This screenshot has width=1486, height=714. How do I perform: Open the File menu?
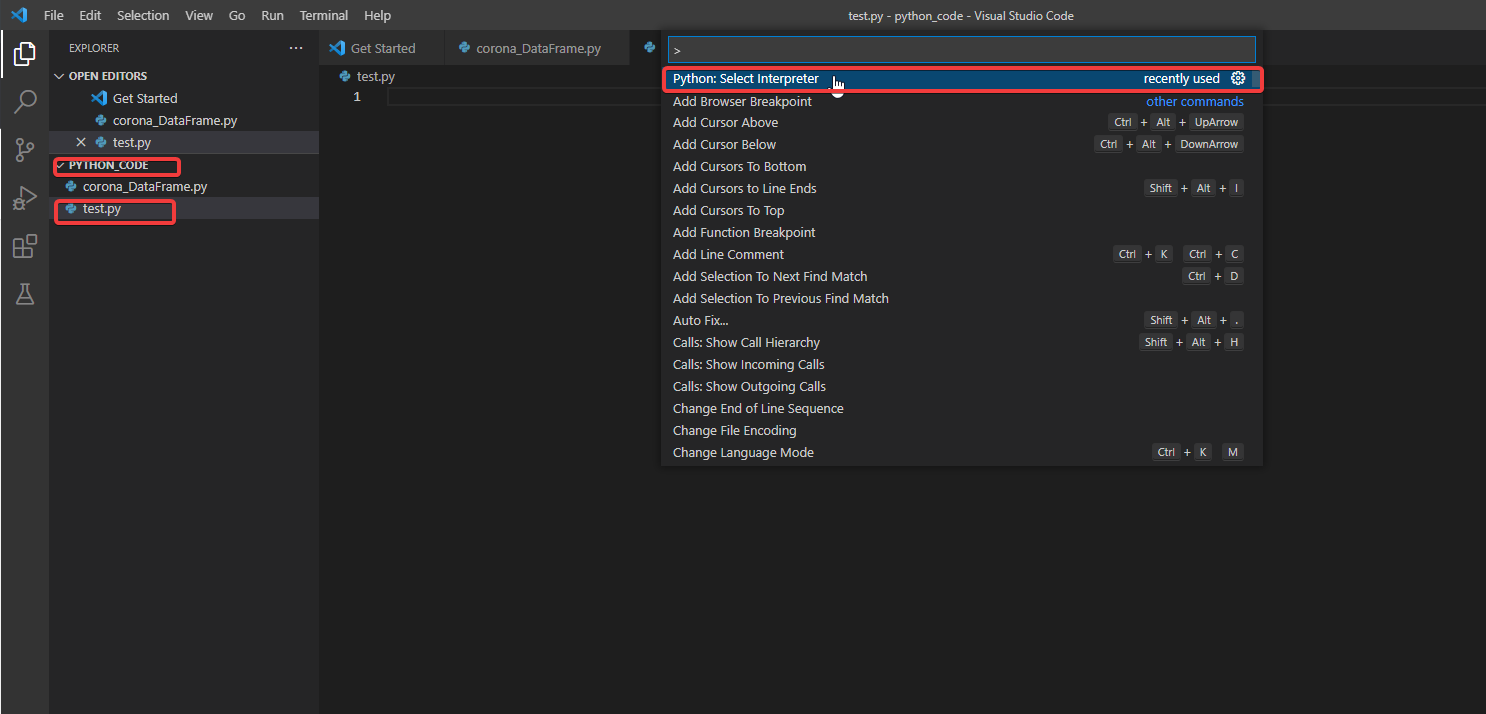click(x=54, y=15)
